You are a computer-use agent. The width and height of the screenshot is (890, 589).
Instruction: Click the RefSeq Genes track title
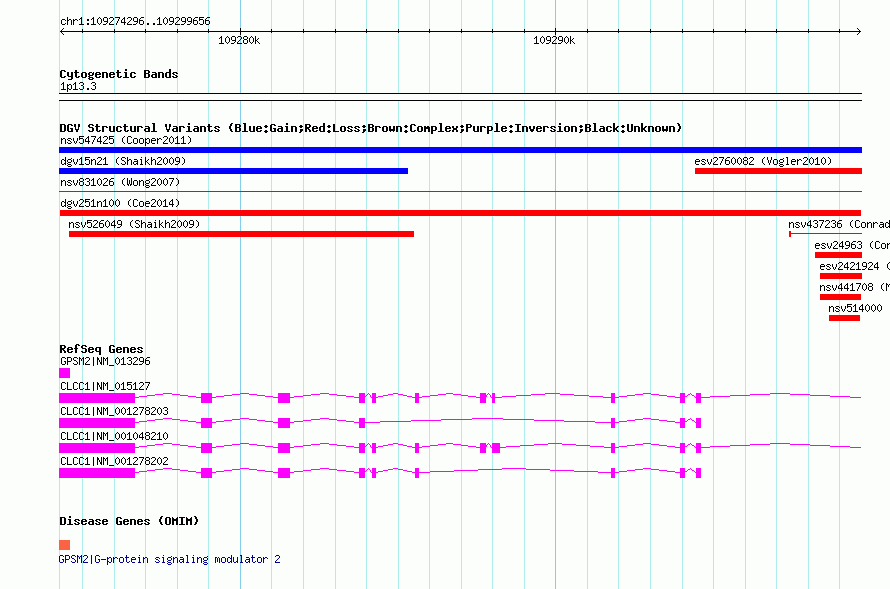101,349
